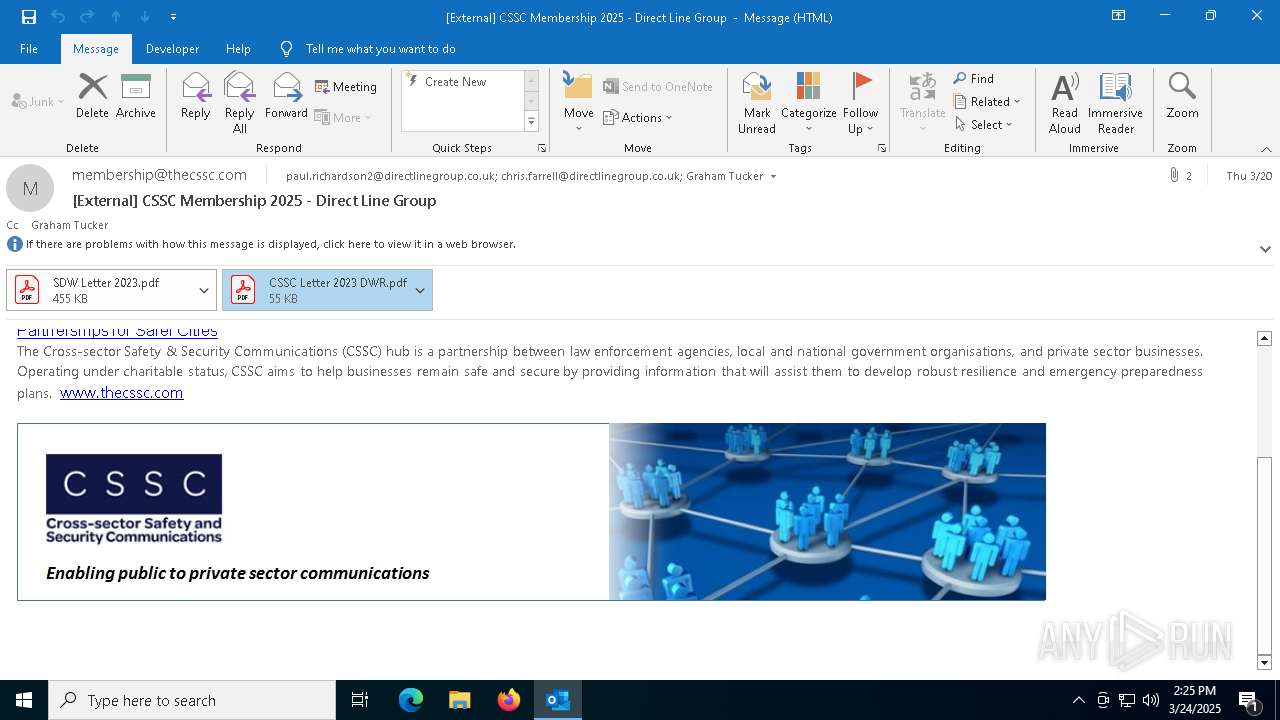Screen dimensions: 1280x720
Task: Open the Move folder dropdown
Action: click(x=578, y=103)
